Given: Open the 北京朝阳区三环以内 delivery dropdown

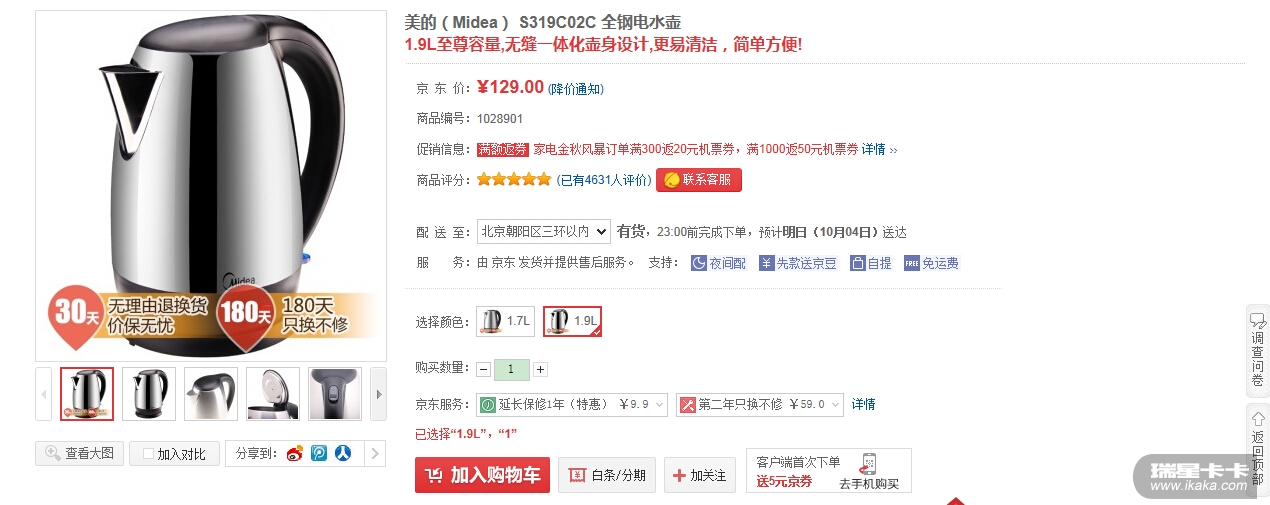Looking at the screenshot, I should click(543, 231).
